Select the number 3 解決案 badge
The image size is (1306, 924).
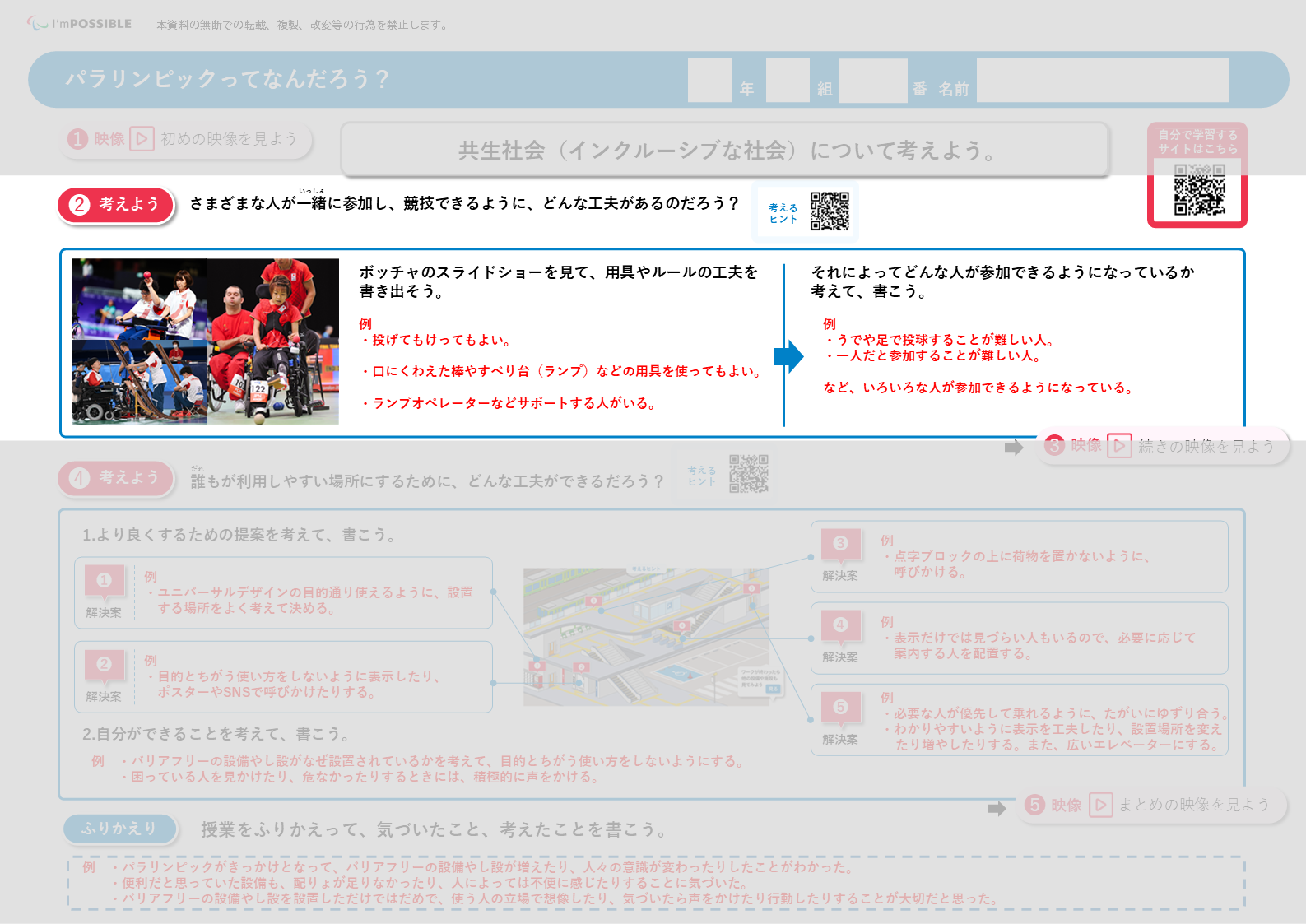click(x=840, y=544)
